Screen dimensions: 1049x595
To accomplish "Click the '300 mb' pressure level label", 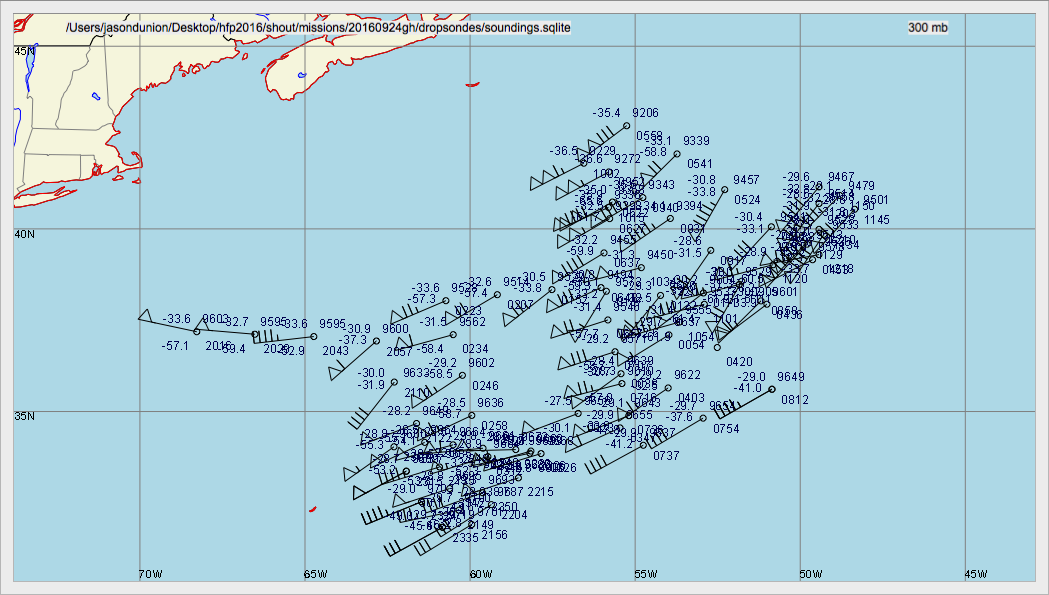I will (x=928, y=27).
